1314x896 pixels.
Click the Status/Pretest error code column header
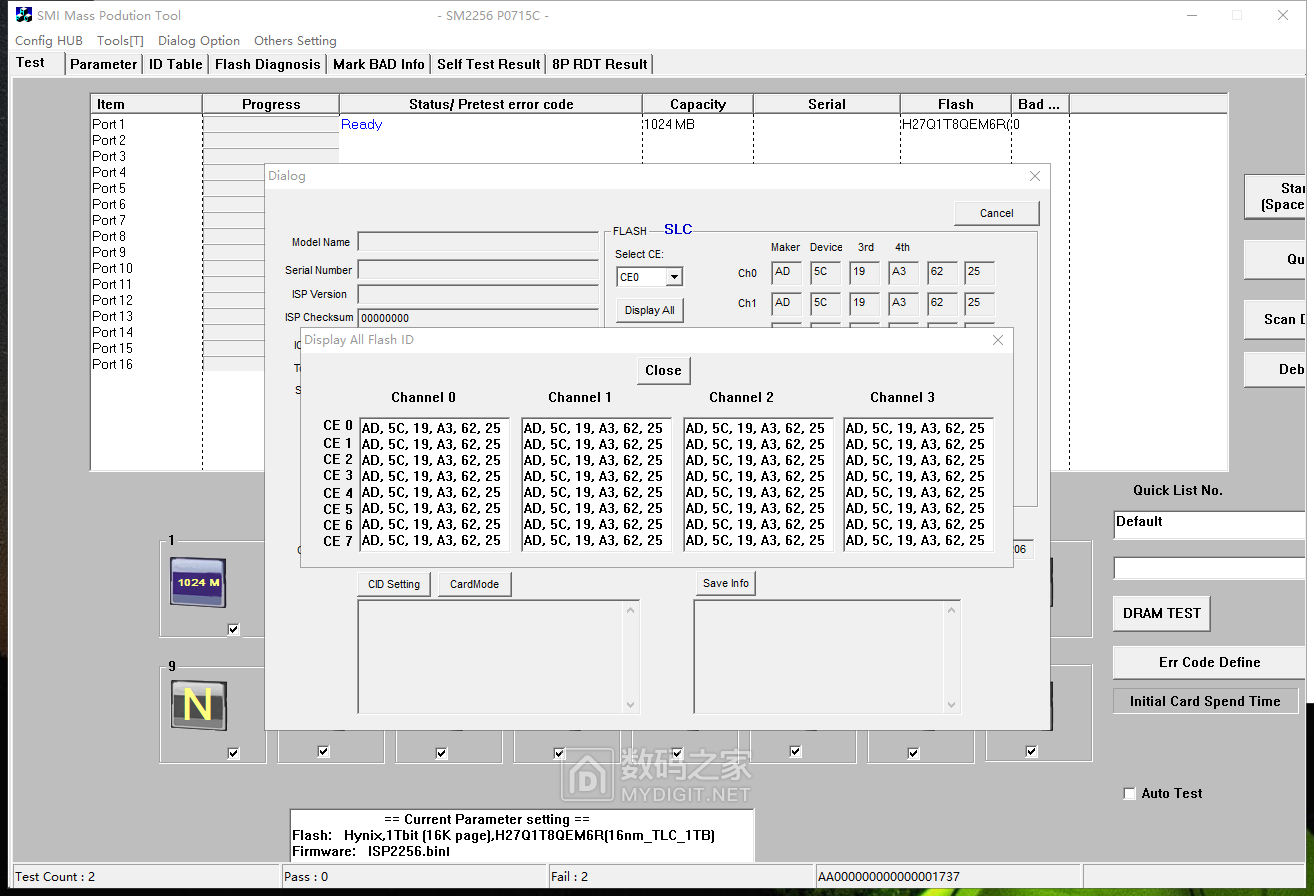point(491,104)
